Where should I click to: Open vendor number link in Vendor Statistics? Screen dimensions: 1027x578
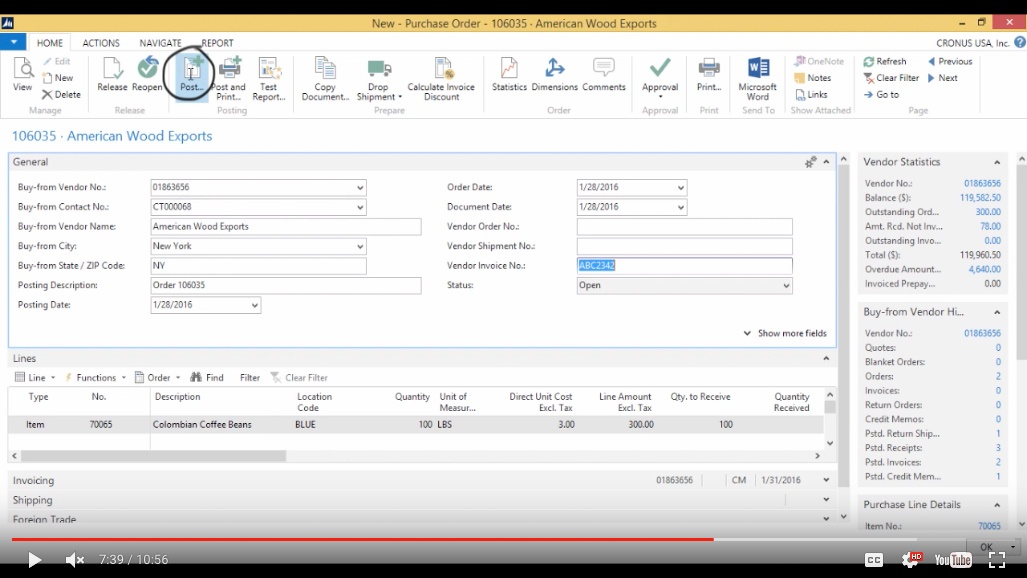[982, 183]
